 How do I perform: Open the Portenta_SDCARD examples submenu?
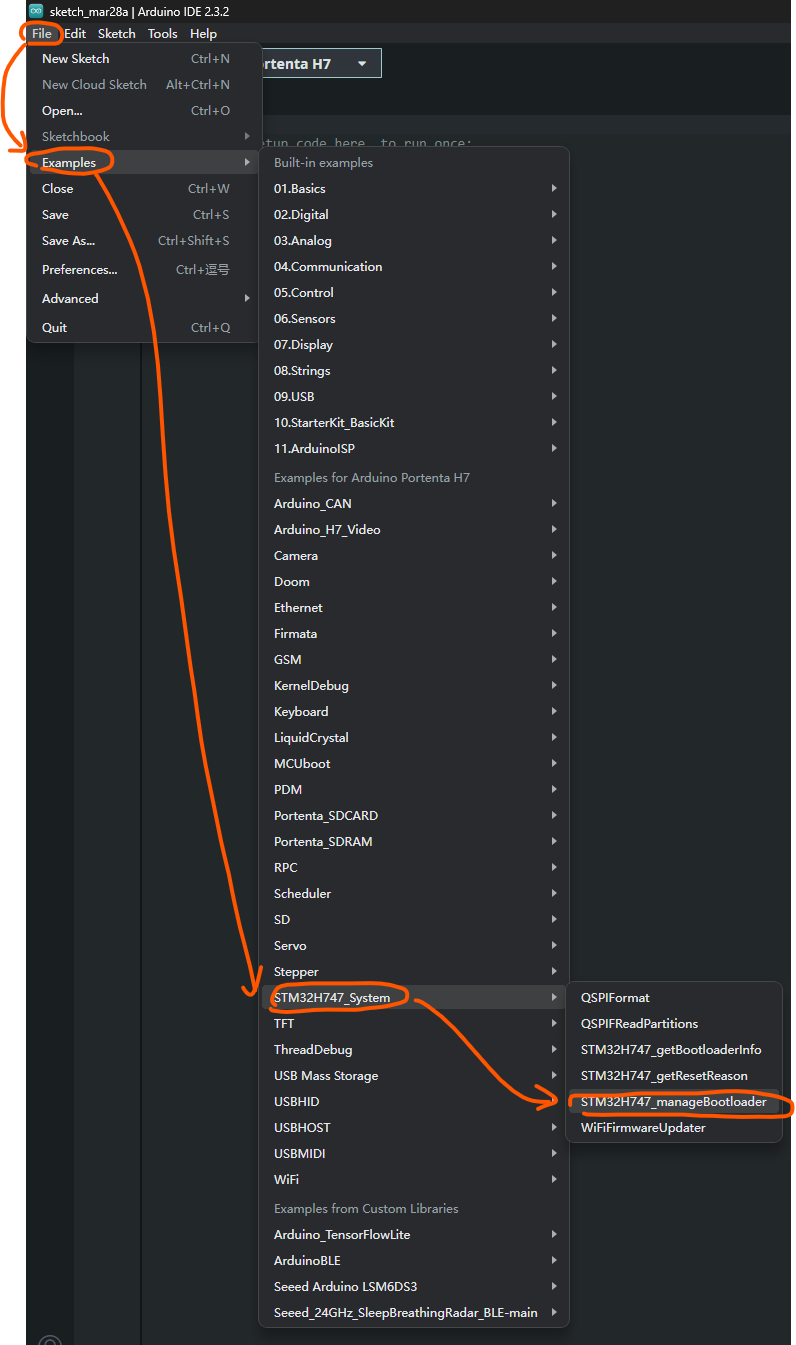[326, 816]
